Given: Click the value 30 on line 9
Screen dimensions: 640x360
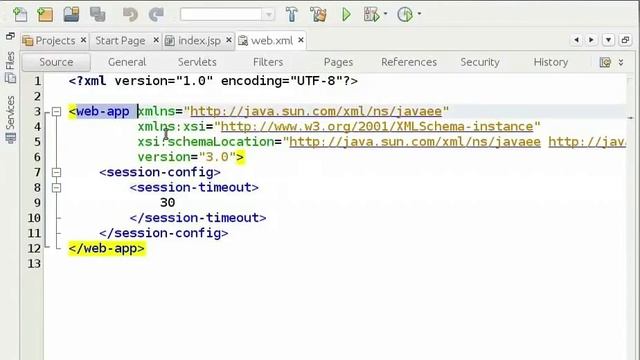Looking at the screenshot, I should coord(167,203).
